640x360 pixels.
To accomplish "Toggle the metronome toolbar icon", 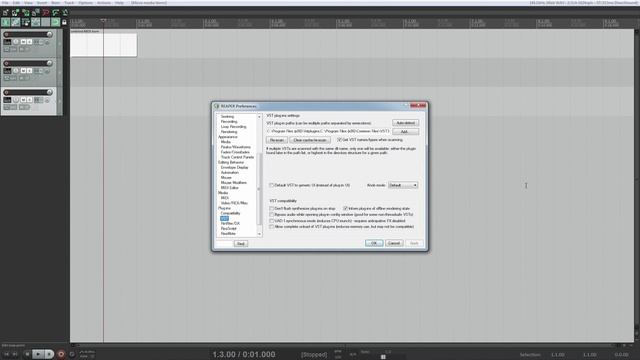I will (x=65, y=12).
